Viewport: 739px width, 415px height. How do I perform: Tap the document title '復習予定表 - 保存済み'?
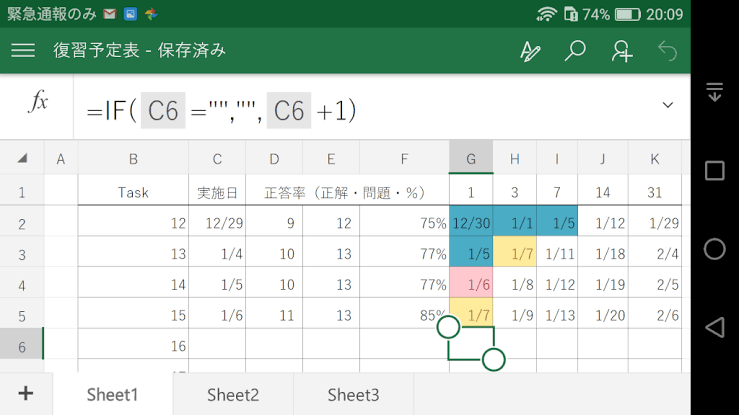[x=140, y=50]
